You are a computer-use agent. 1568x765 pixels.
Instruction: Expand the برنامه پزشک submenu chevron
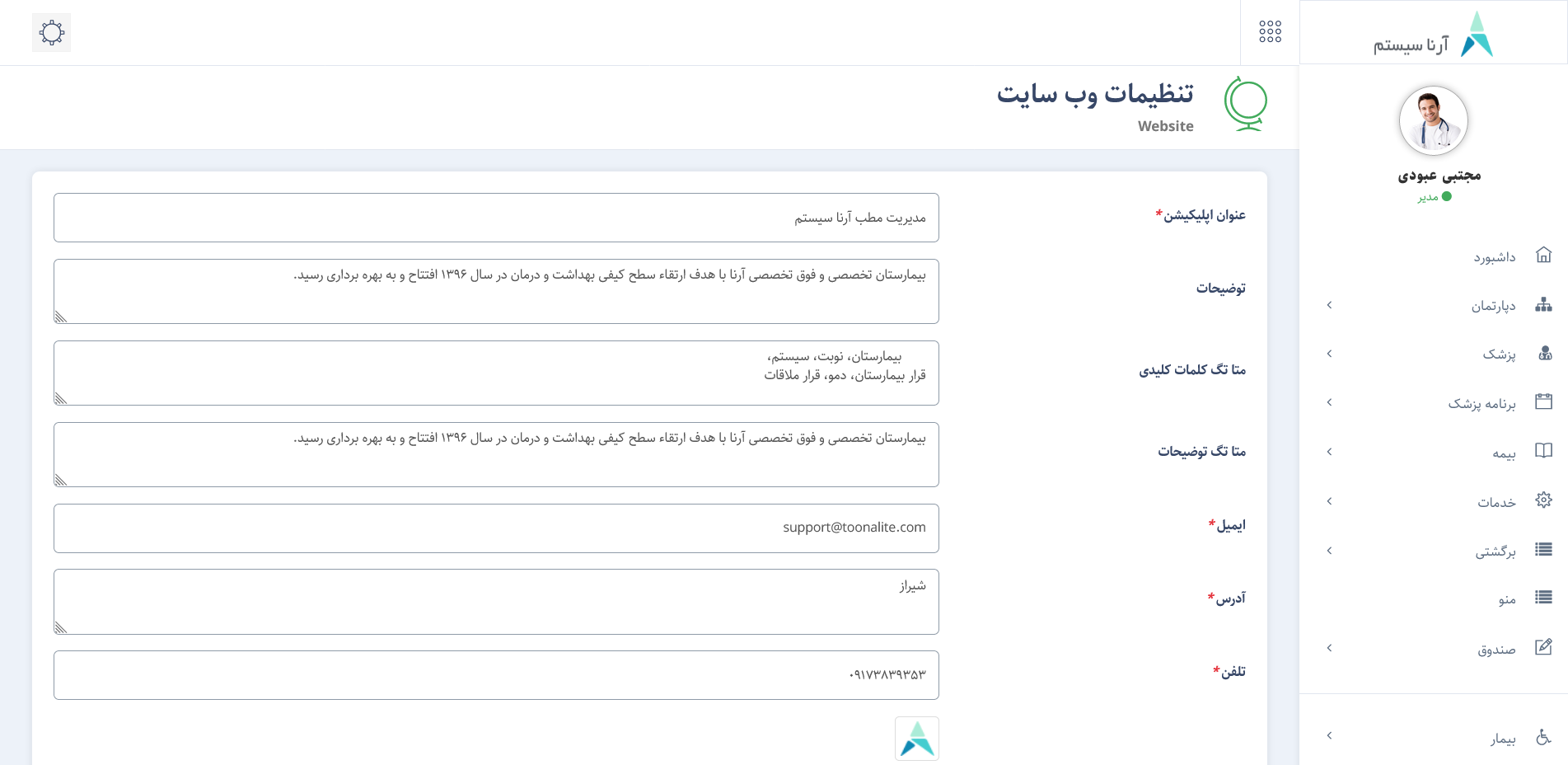[x=1329, y=402]
